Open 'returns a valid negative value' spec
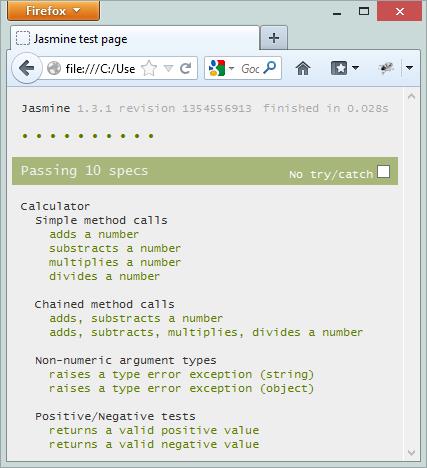427x468 pixels. pyautogui.click(x=154, y=444)
